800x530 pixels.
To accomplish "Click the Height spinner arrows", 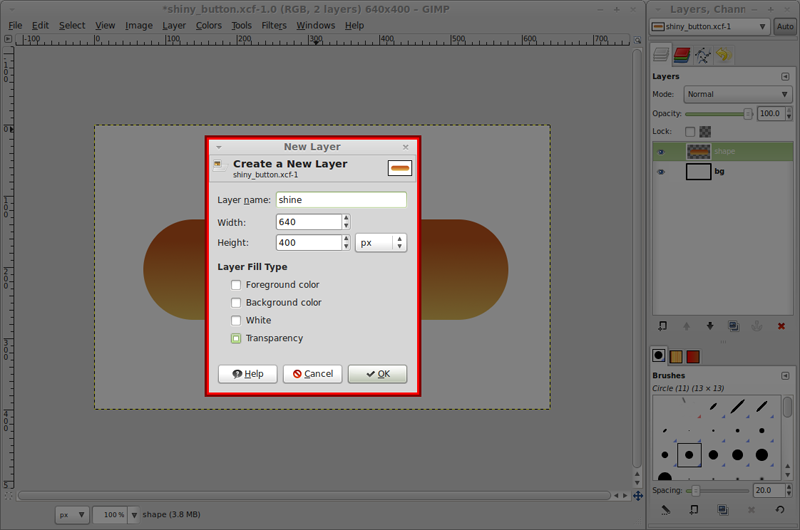I will (346, 242).
